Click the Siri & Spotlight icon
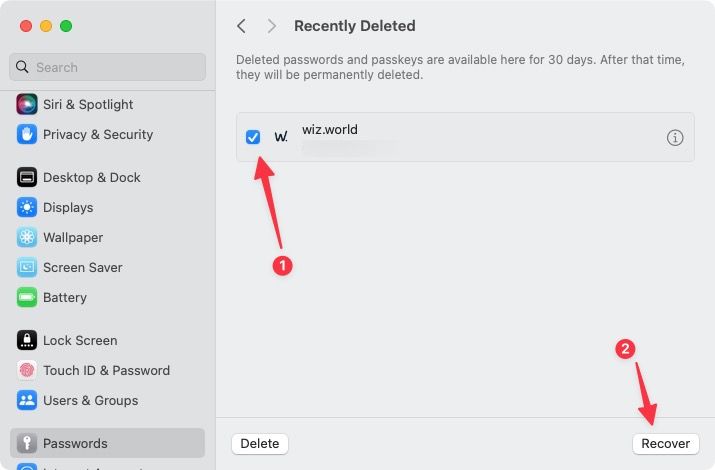This screenshot has width=715, height=470. pos(27,104)
